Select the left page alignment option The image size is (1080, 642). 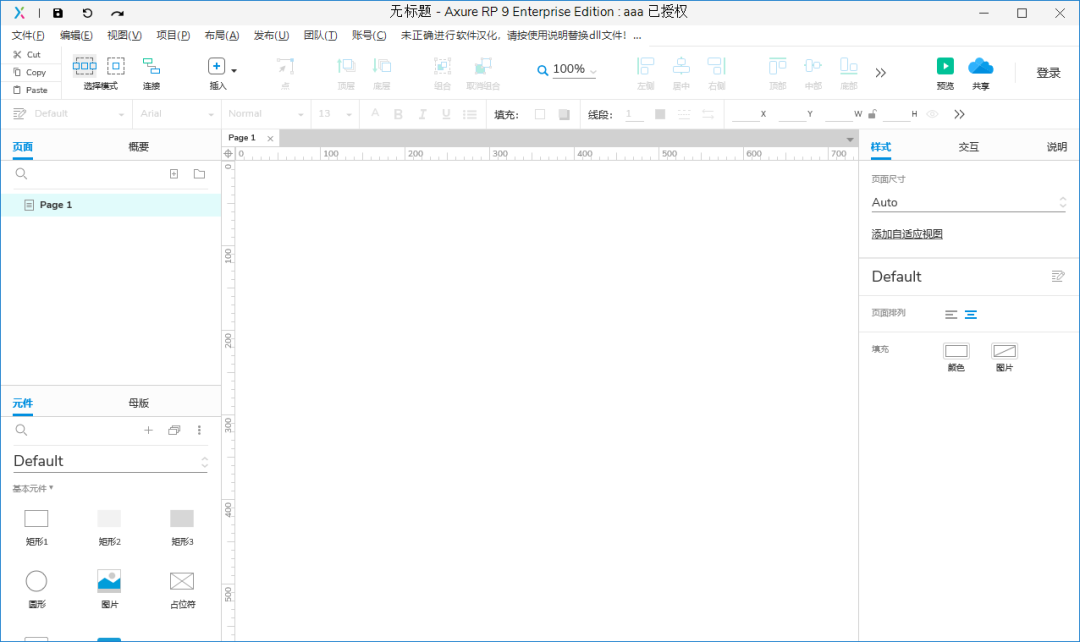tap(951, 315)
